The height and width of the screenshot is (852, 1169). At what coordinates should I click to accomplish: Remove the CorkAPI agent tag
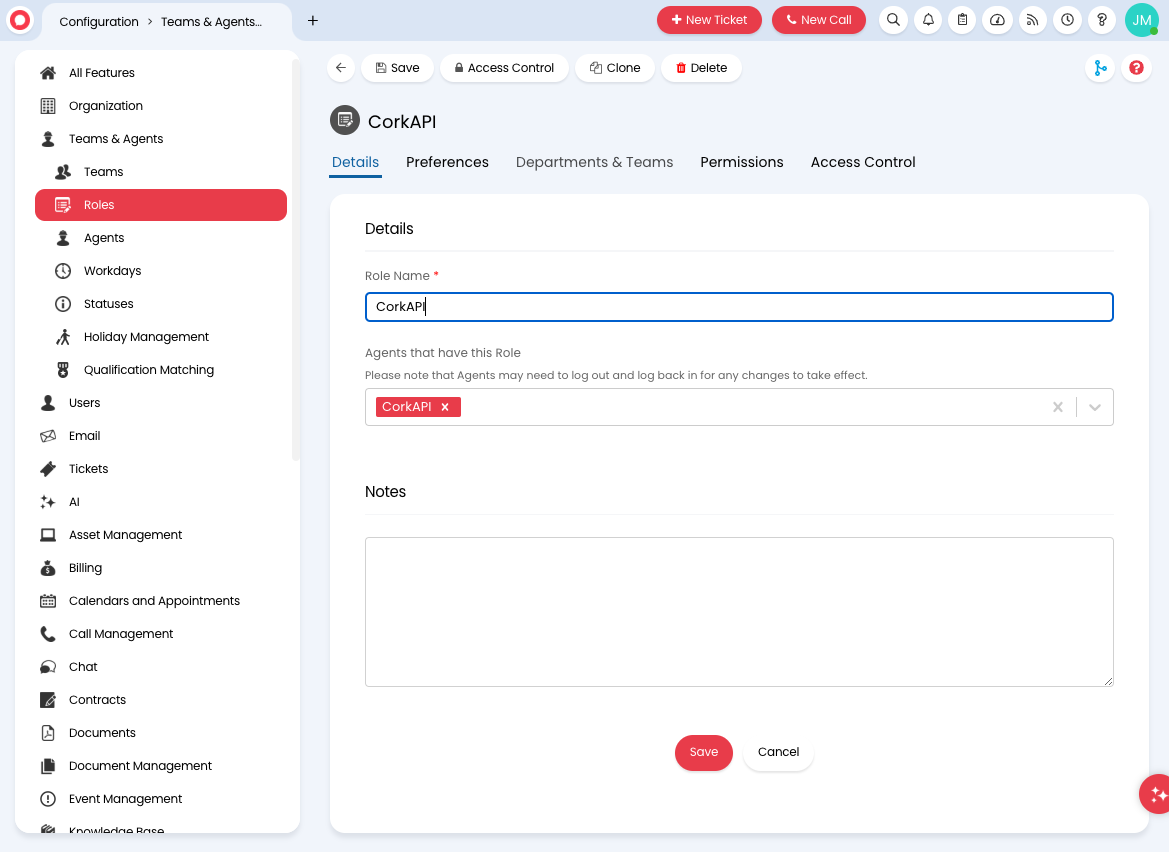(x=445, y=407)
